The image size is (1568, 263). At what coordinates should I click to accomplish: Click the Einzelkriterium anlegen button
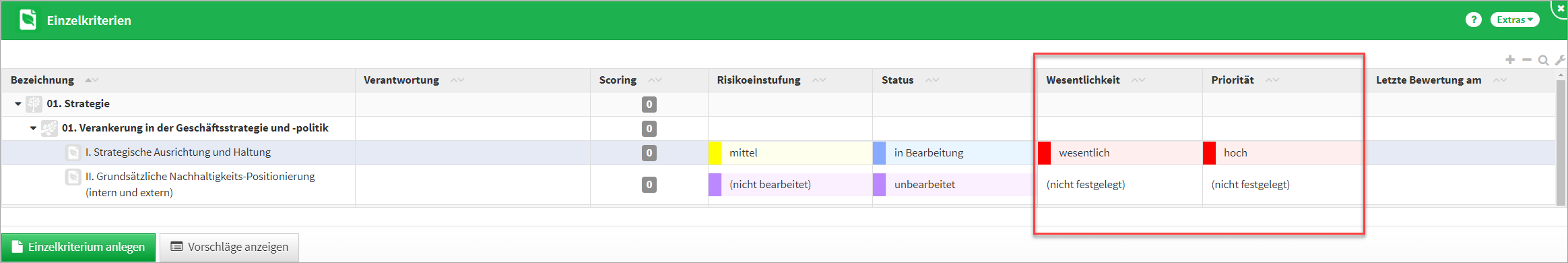click(78, 247)
